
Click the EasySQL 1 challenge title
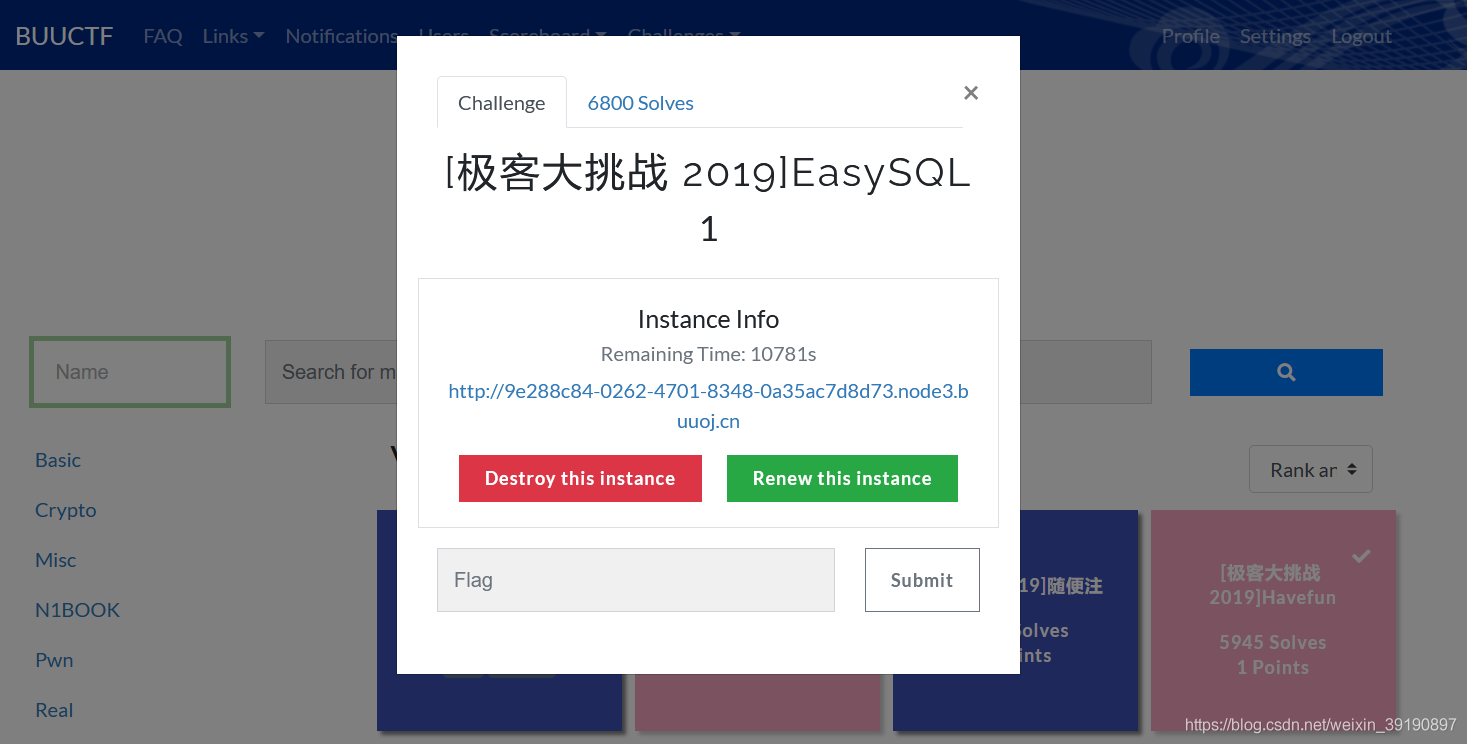click(708, 201)
